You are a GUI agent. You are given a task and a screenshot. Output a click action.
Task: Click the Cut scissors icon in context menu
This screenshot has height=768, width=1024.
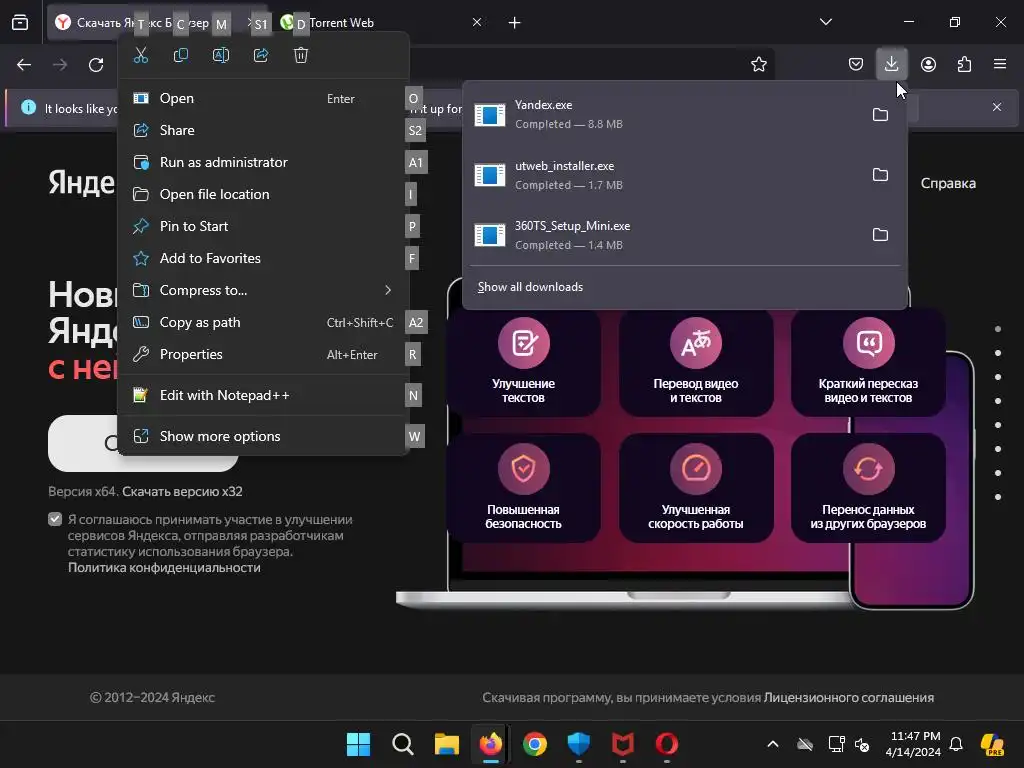pyautogui.click(x=141, y=56)
